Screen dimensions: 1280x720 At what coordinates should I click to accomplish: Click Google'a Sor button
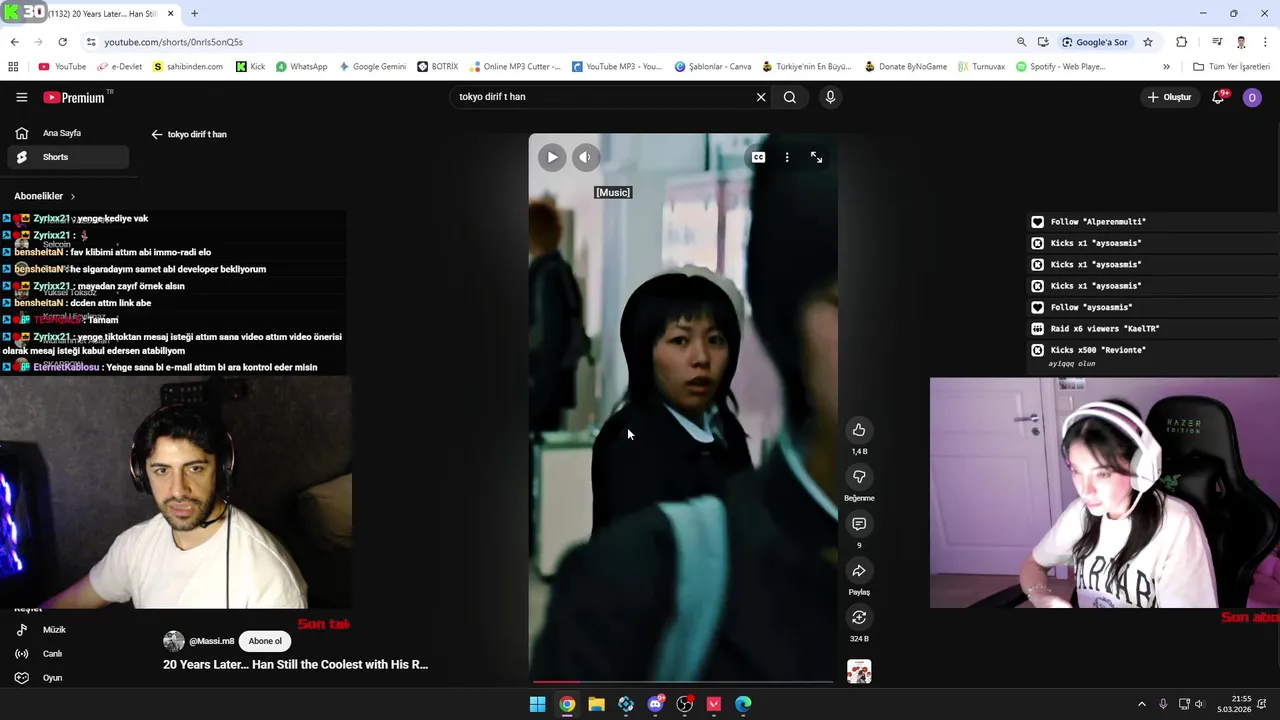1094,42
